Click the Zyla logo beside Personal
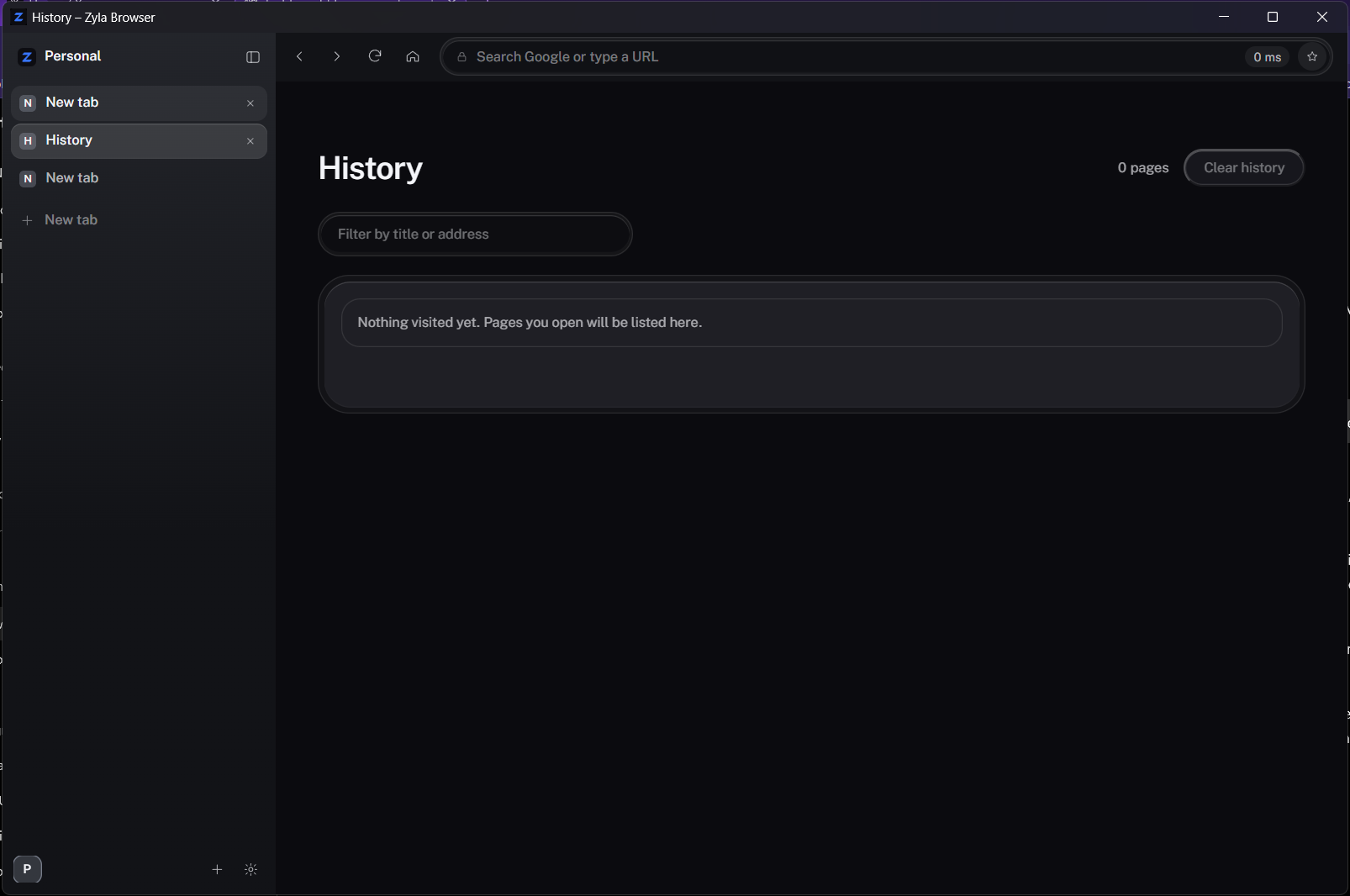Viewport: 1350px width, 896px height. pyautogui.click(x=27, y=56)
